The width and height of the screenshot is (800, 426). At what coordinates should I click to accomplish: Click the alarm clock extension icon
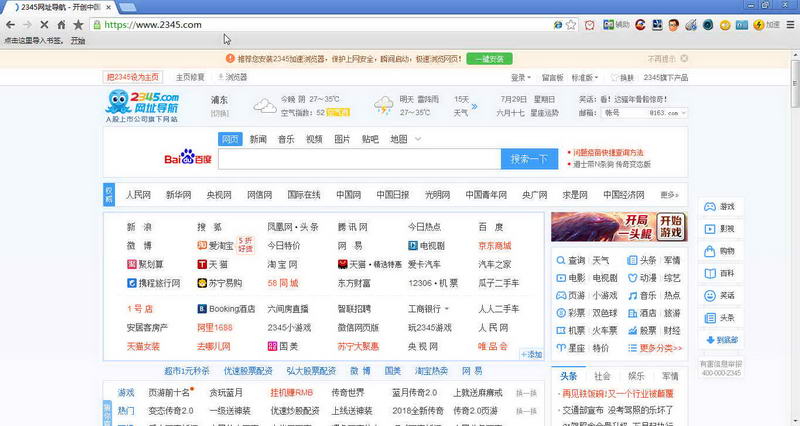(591, 24)
